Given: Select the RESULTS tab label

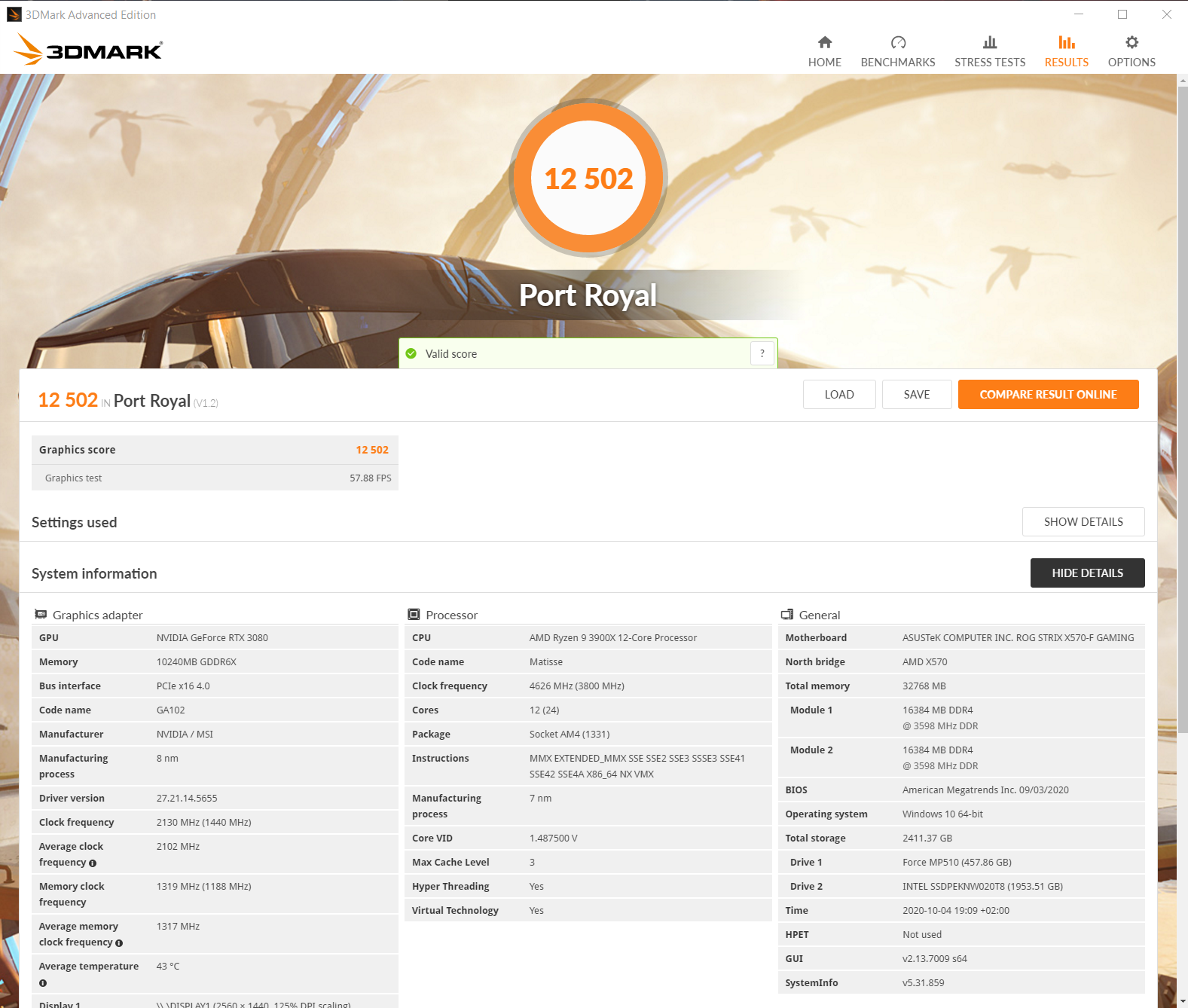Looking at the screenshot, I should 1067,63.
